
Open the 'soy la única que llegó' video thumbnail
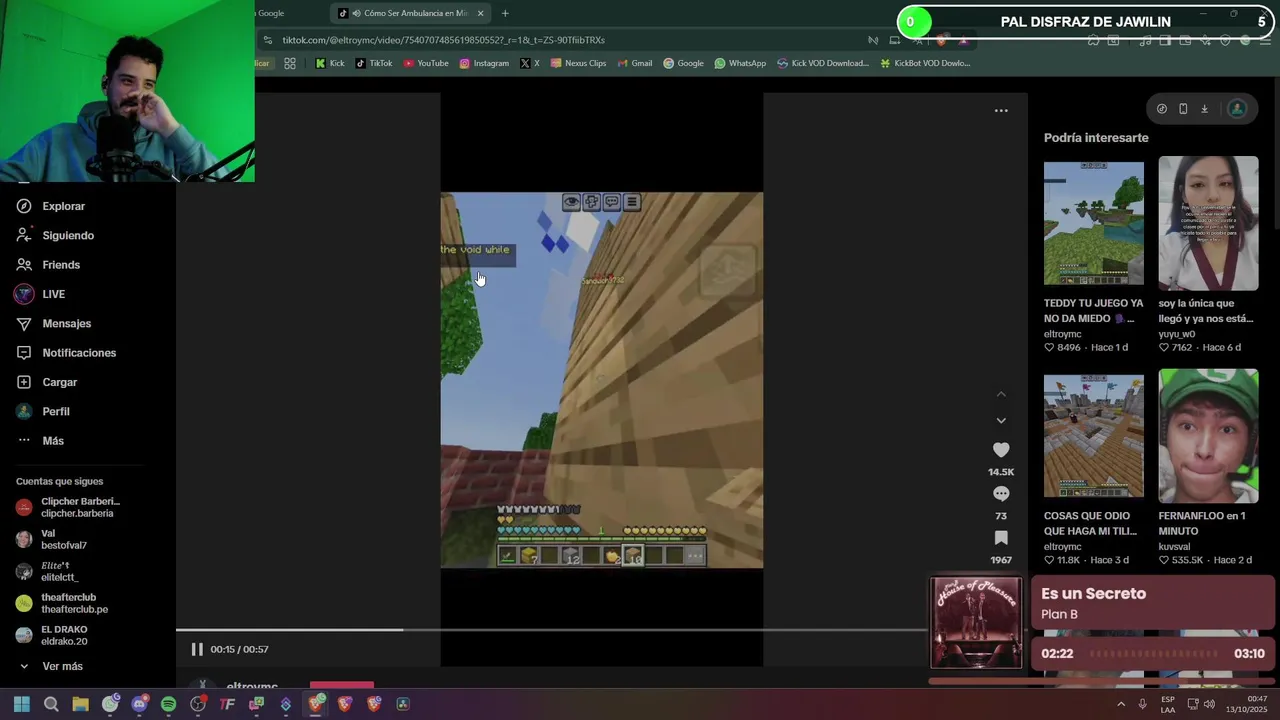pos(1208,223)
